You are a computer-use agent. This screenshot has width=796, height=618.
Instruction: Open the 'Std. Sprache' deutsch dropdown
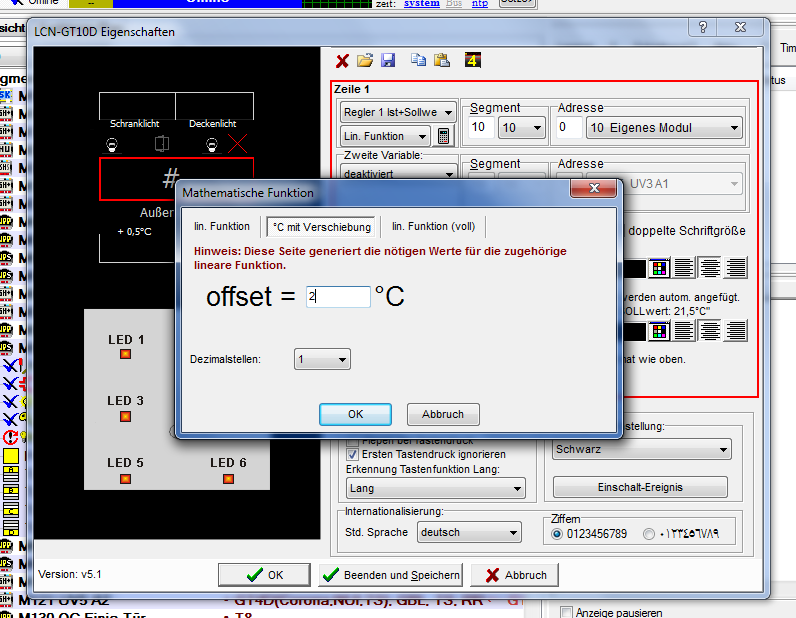click(x=469, y=533)
